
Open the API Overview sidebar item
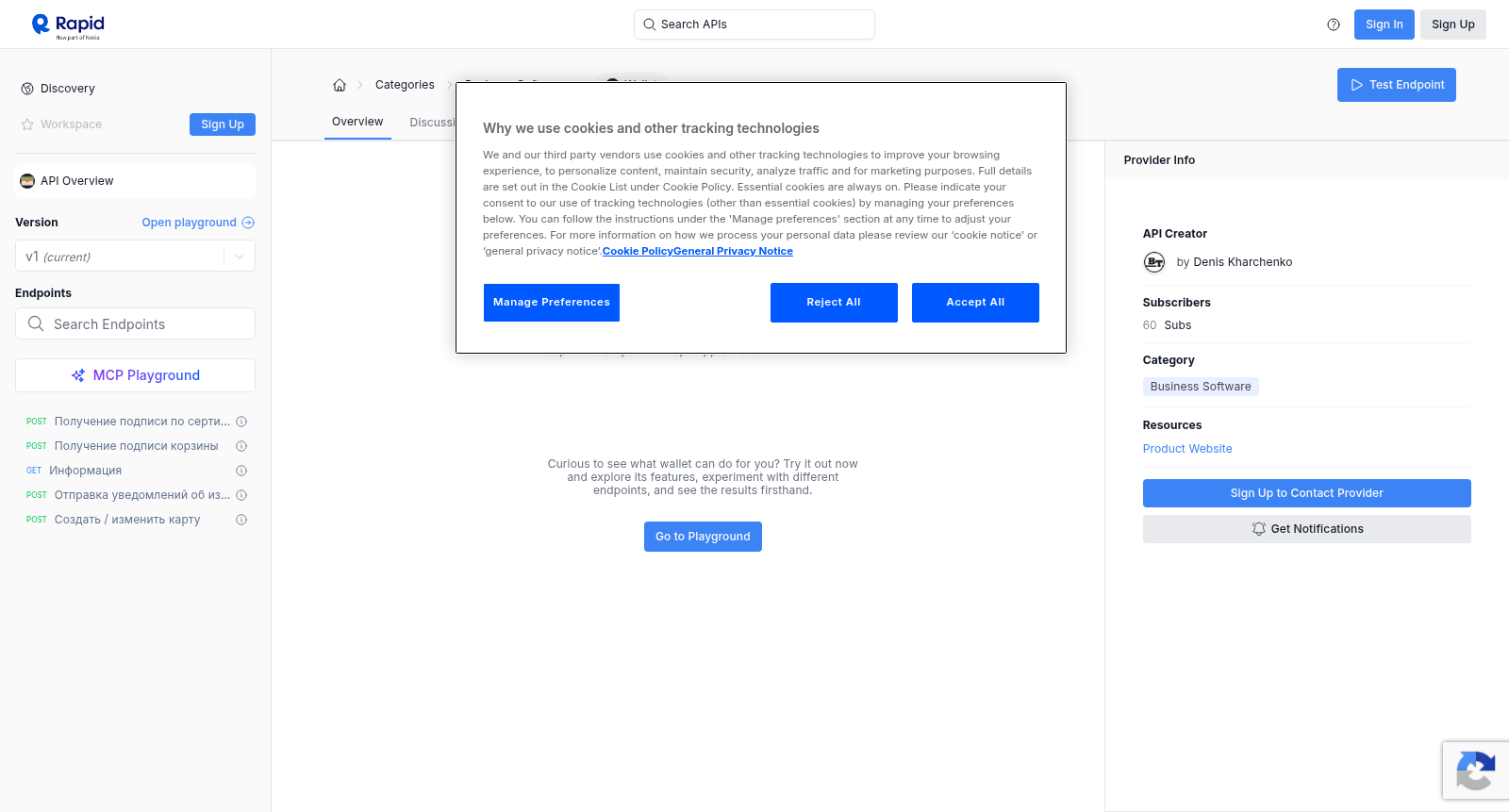[x=135, y=181]
